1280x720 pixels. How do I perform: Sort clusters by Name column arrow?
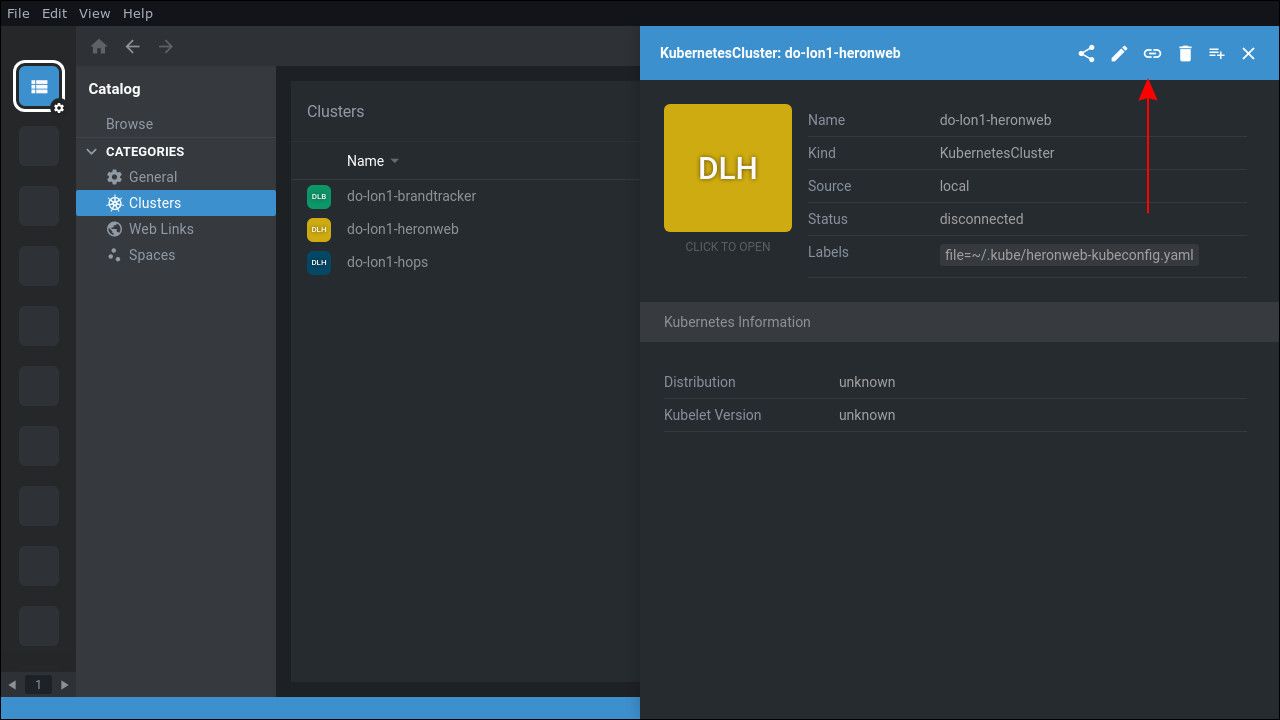click(395, 161)
